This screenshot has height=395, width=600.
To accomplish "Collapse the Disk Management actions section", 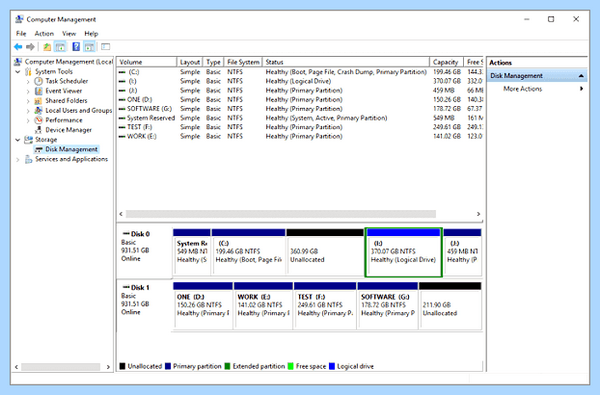I will coord(581,76).
